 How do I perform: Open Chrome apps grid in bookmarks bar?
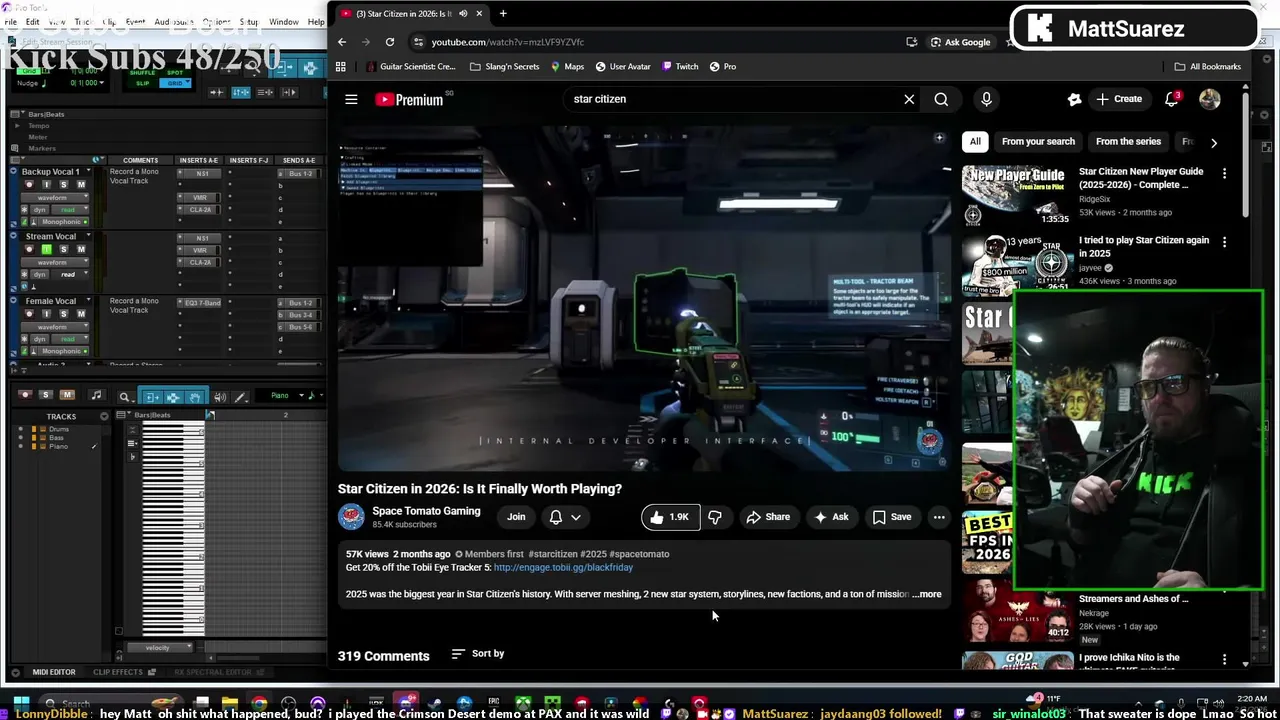click(341, 67)
